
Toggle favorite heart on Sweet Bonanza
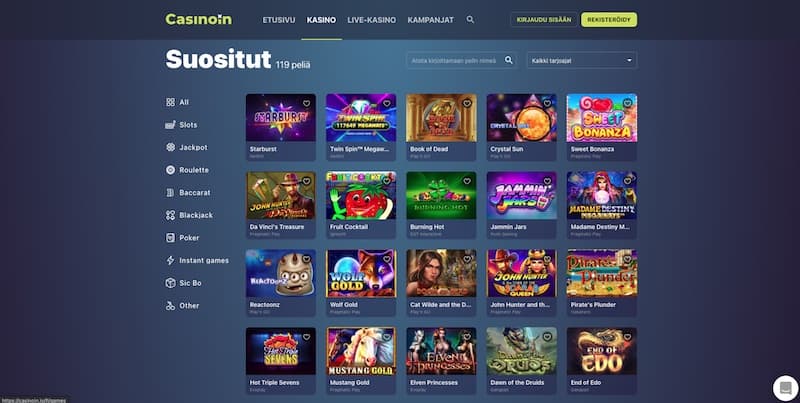click(x=628, y=103)
